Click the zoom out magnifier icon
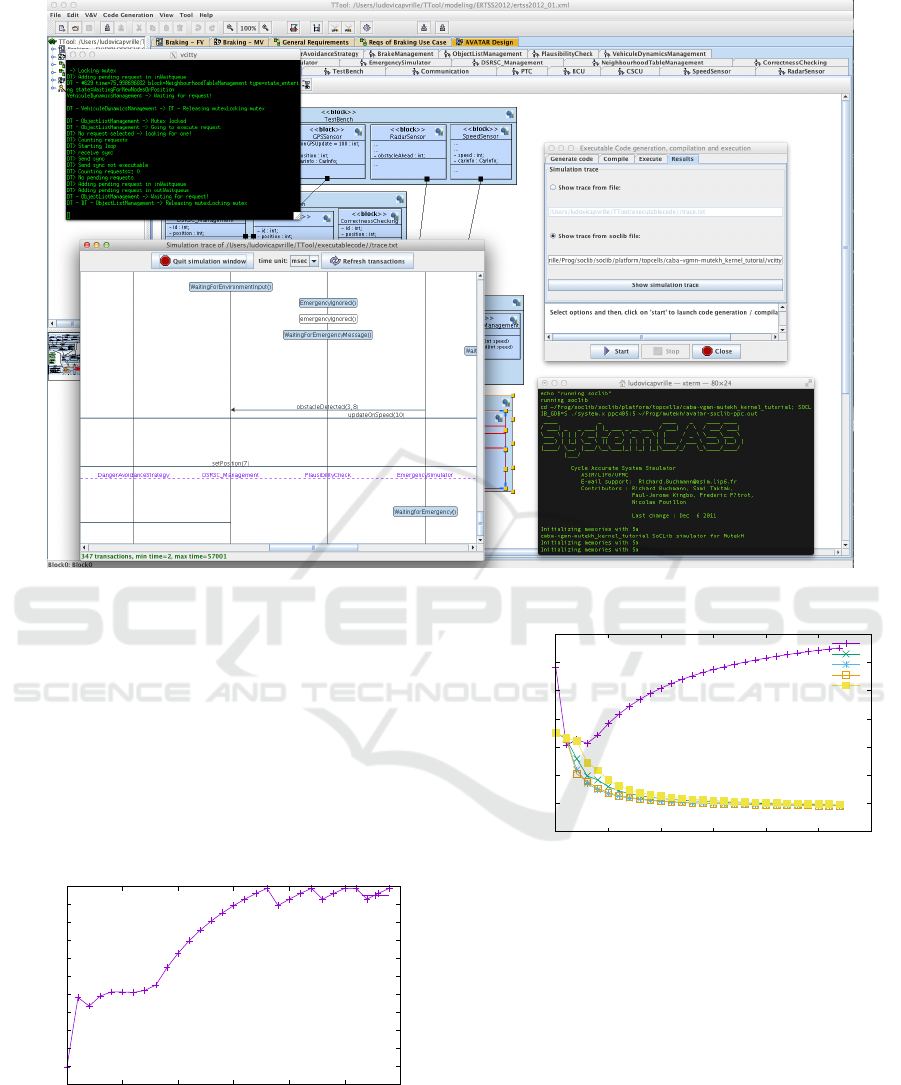Image resolution: width=901 pixels, height=1085 pixels. point(230,28)
